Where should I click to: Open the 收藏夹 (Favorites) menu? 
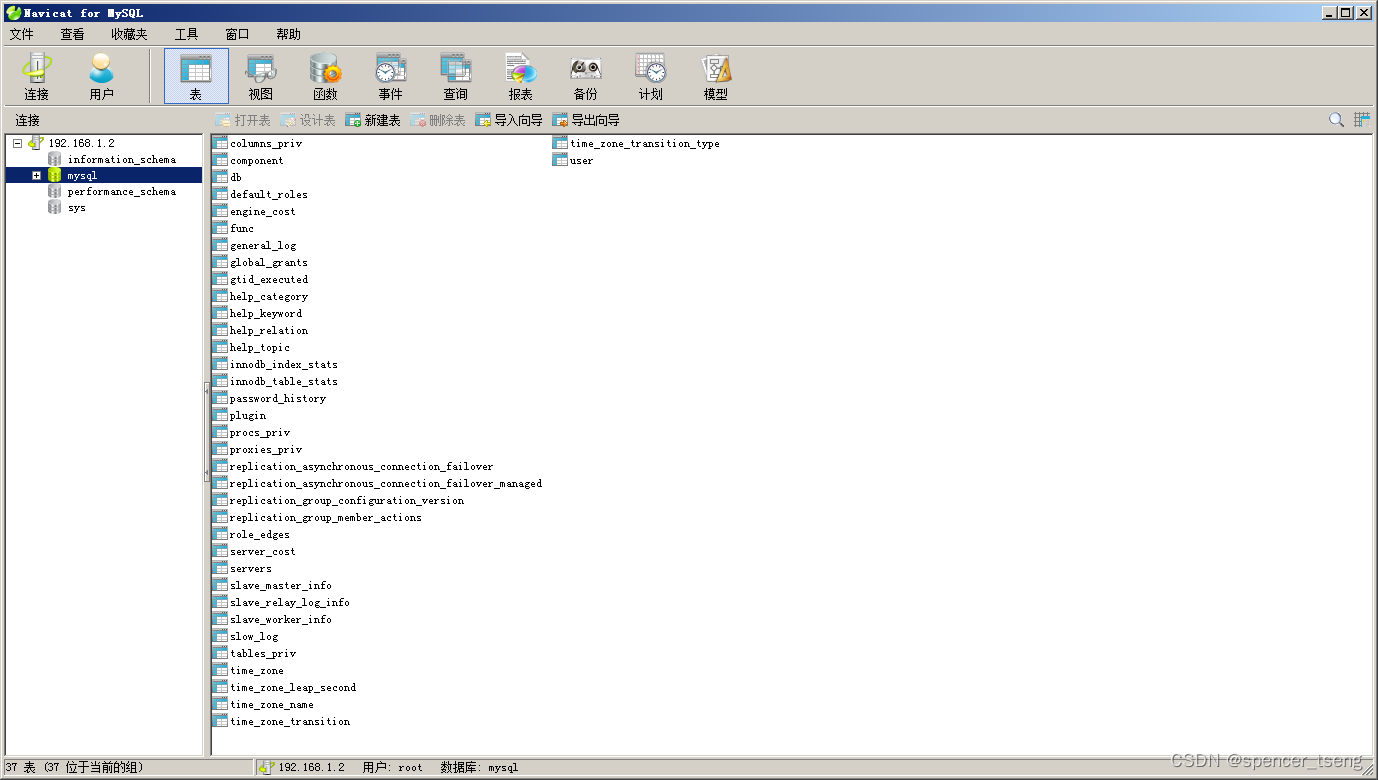[x=128, y=33]
